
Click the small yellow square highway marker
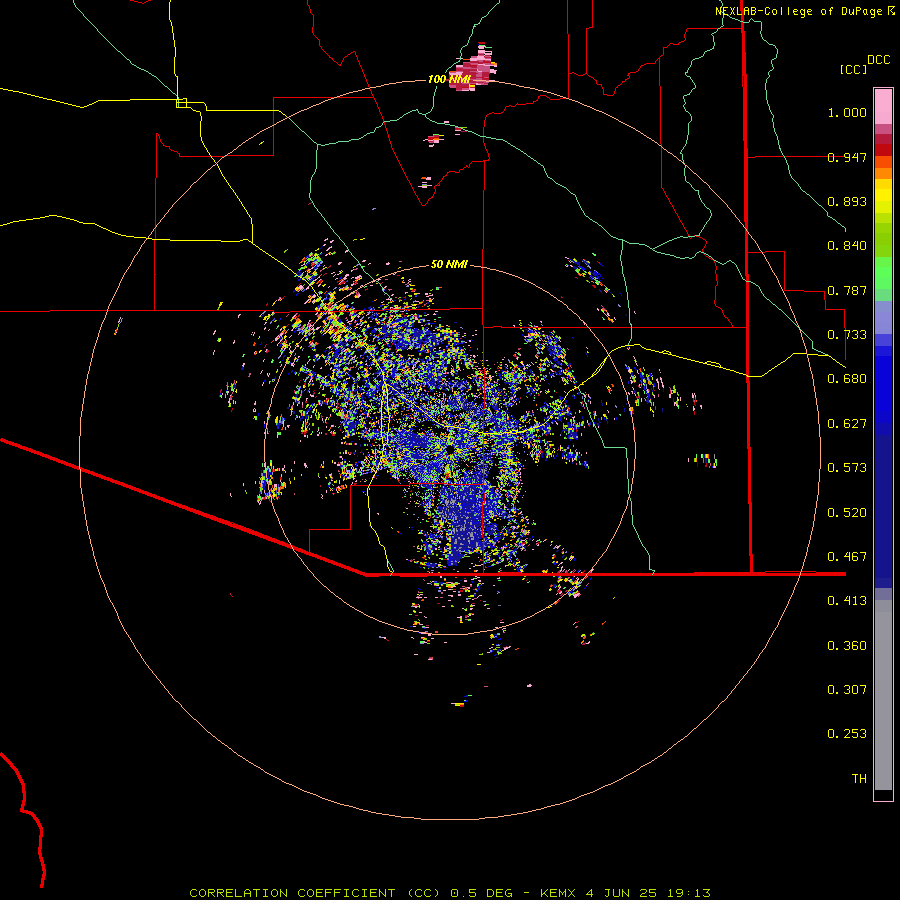[181, 103]
